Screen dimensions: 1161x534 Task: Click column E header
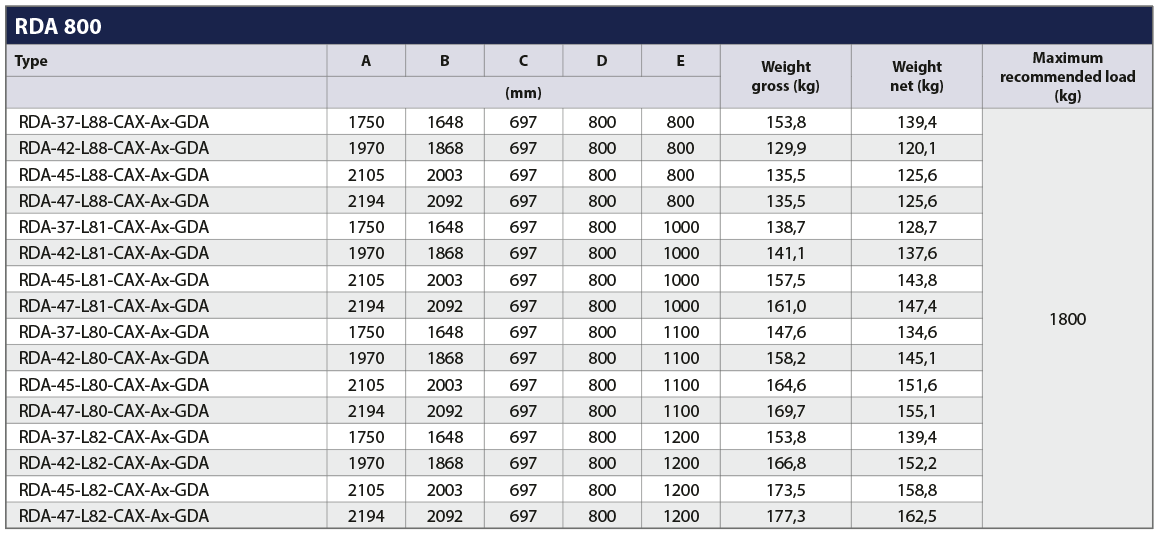coord(680,61)
